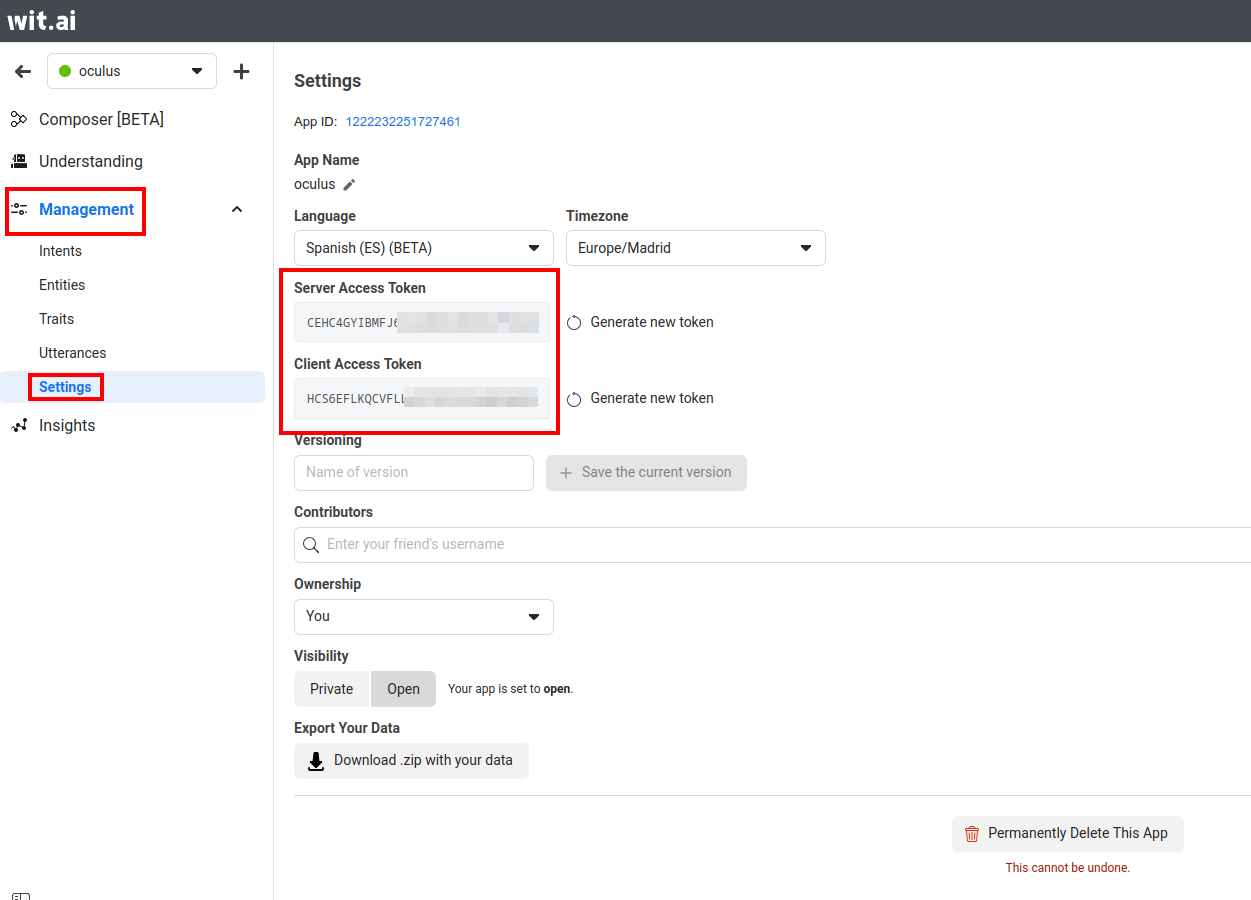Regenerate the Client Access Token
The width and height of the screenshot is (1251, 900).
(641, 398)
